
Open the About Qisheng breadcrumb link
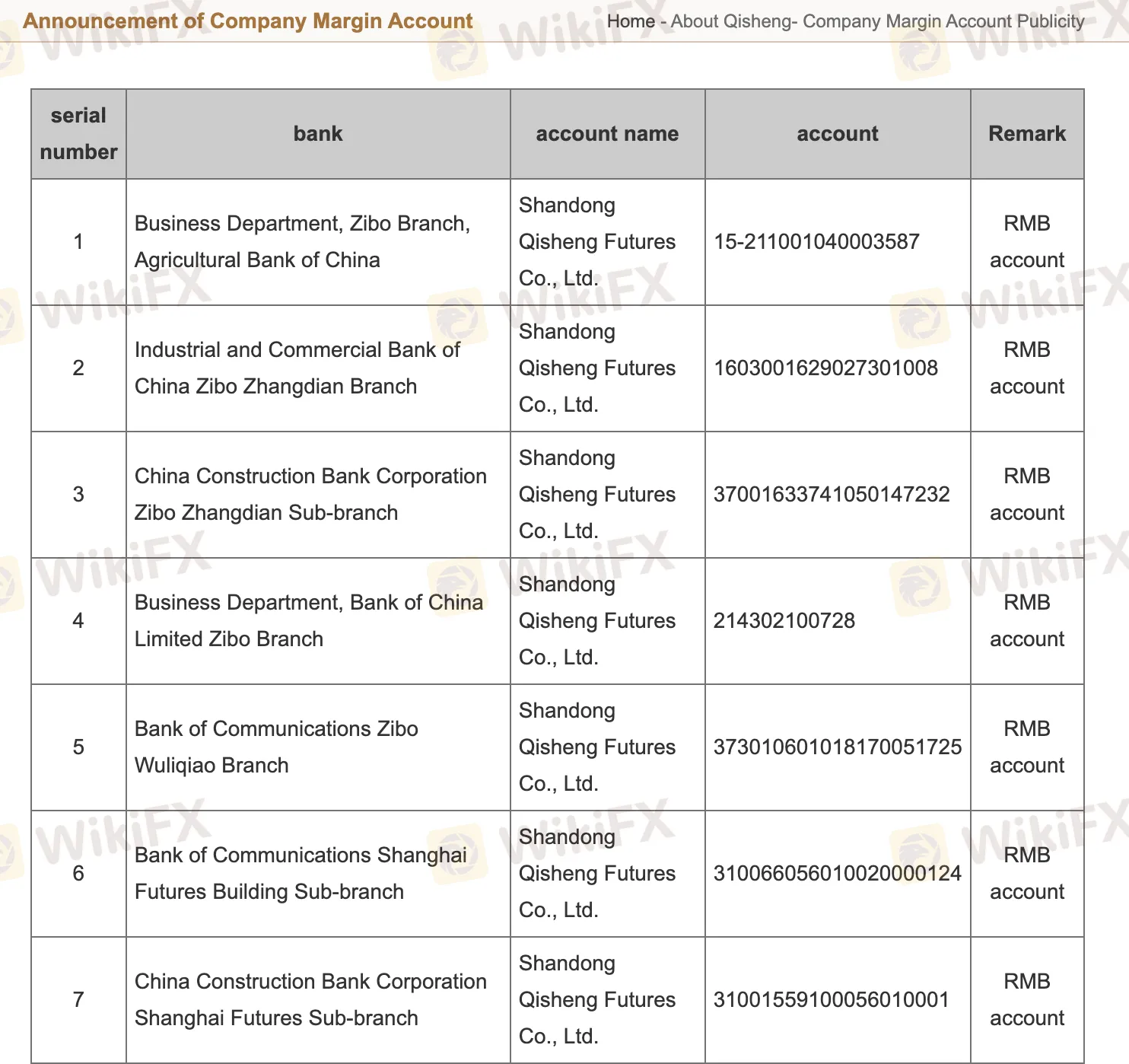[730, 21]
